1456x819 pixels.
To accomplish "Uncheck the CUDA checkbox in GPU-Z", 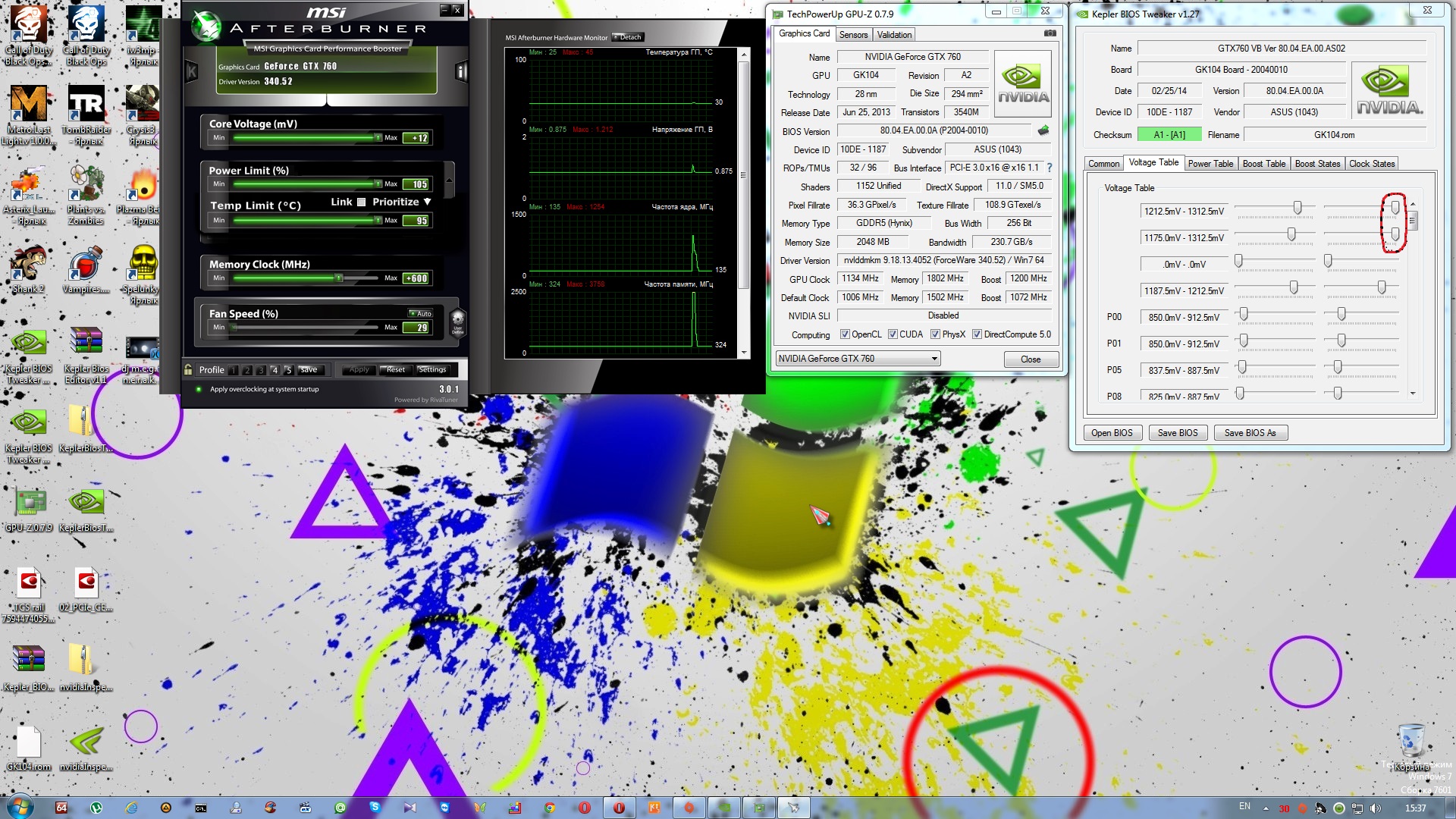I will (893, 334).
